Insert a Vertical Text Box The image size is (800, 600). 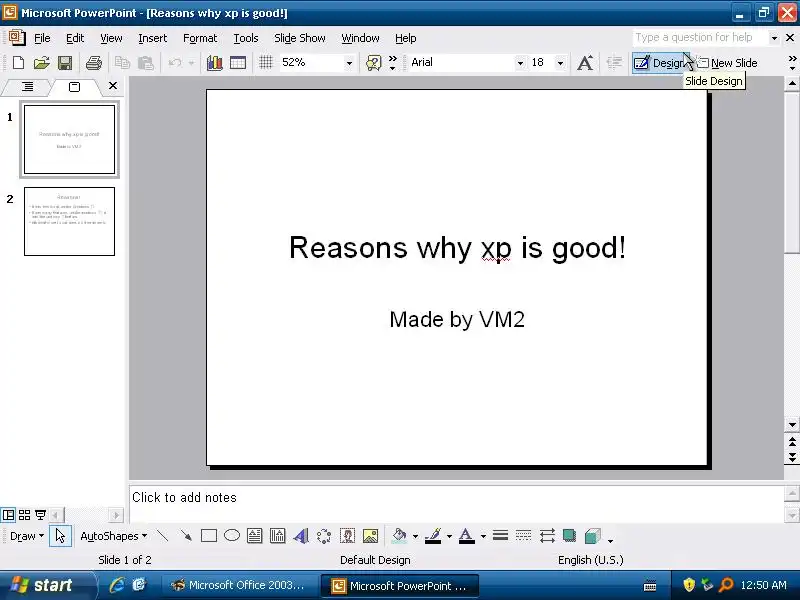click(x=278, y=536)
